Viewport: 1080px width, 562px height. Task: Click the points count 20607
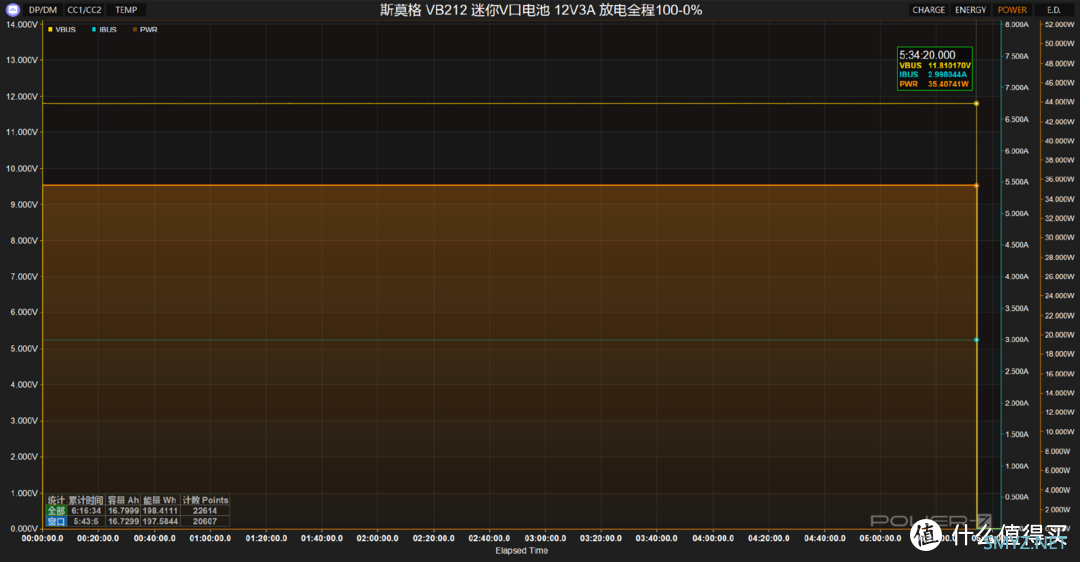coord(205,521)
